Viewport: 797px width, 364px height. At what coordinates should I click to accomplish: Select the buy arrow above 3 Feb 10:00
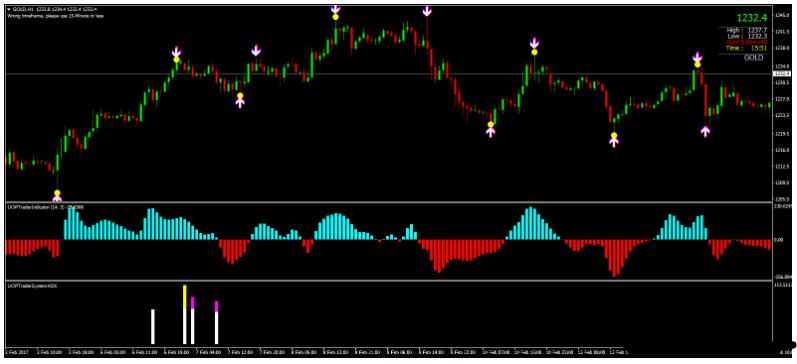pyautogui.click(x=57, y=198)
